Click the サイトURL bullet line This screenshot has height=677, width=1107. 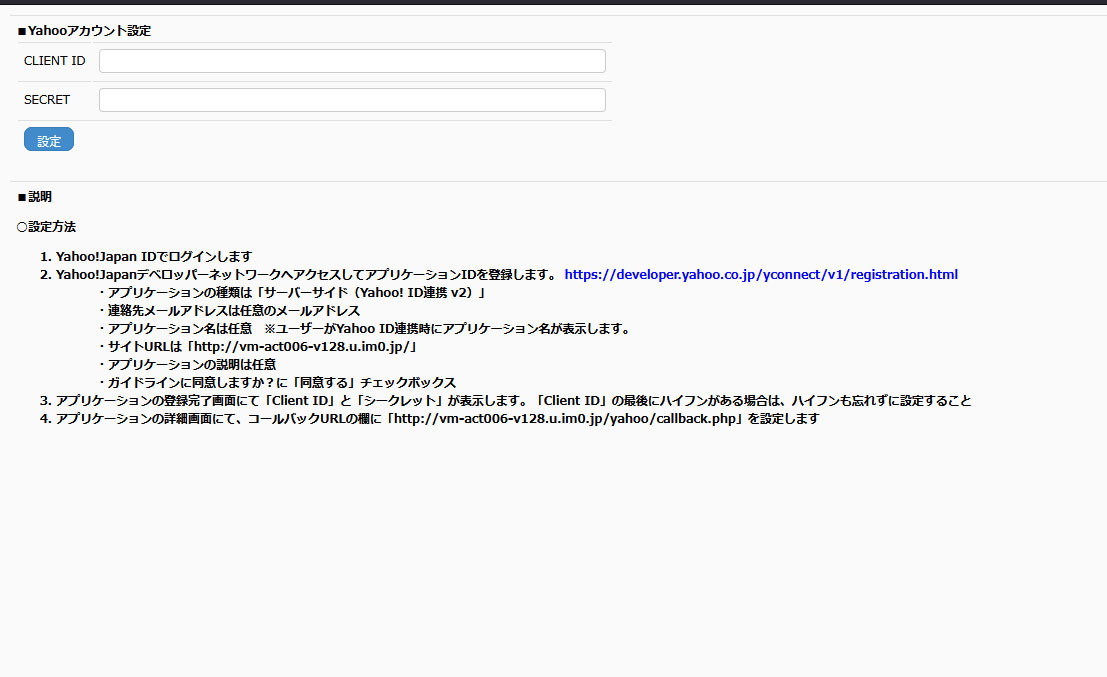[257, 347]
